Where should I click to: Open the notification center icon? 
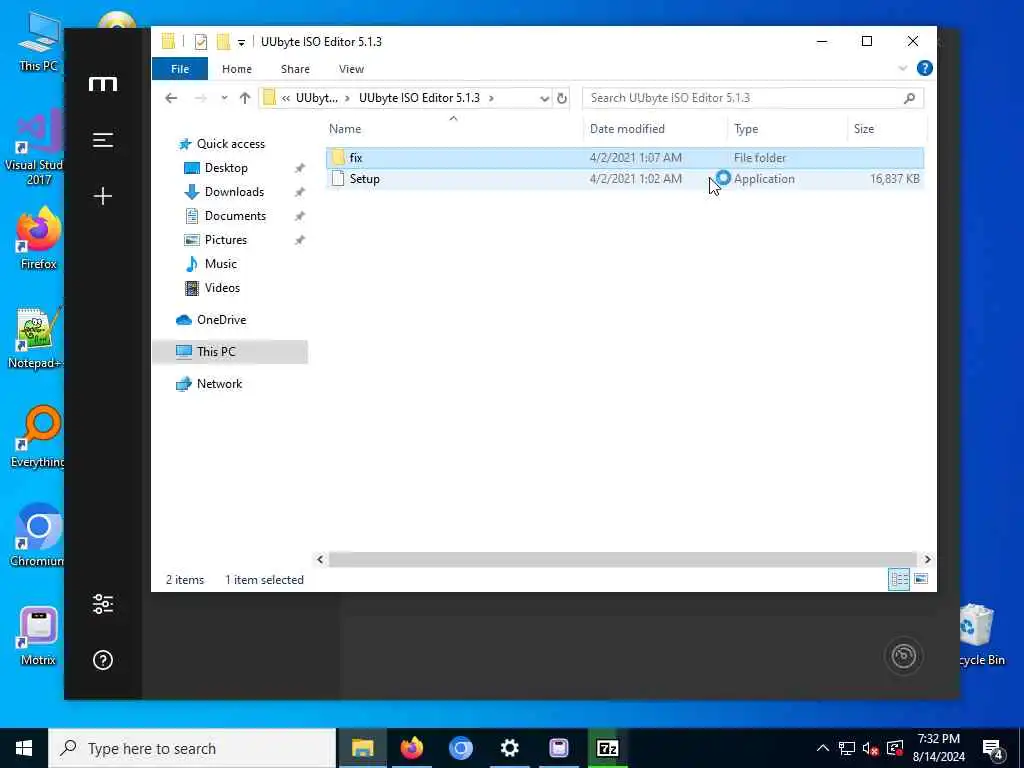[x=992, y=748]
